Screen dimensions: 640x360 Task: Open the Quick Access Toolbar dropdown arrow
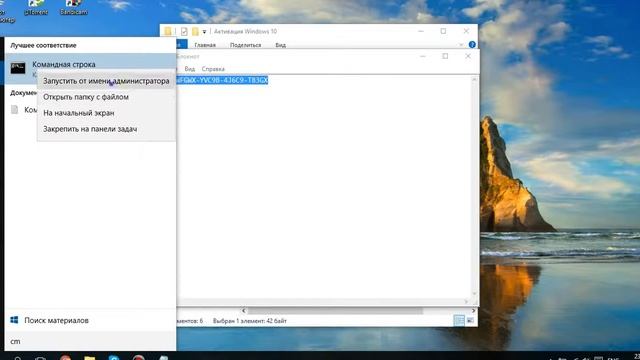[204, 32]
